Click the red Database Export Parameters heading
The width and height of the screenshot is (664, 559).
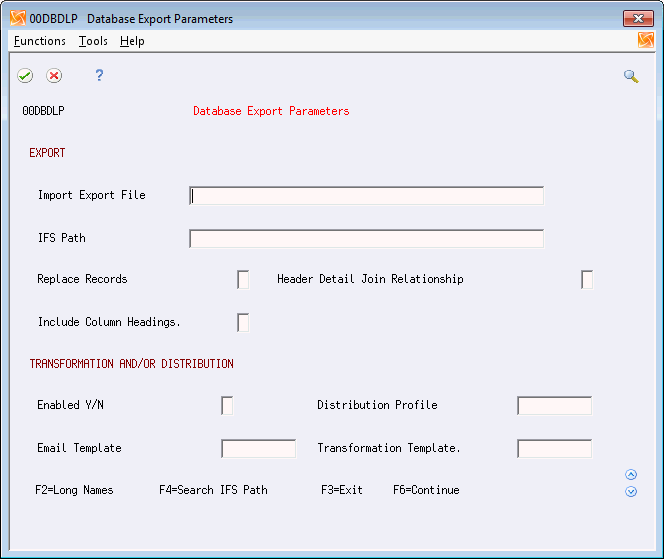coord(271,111)
